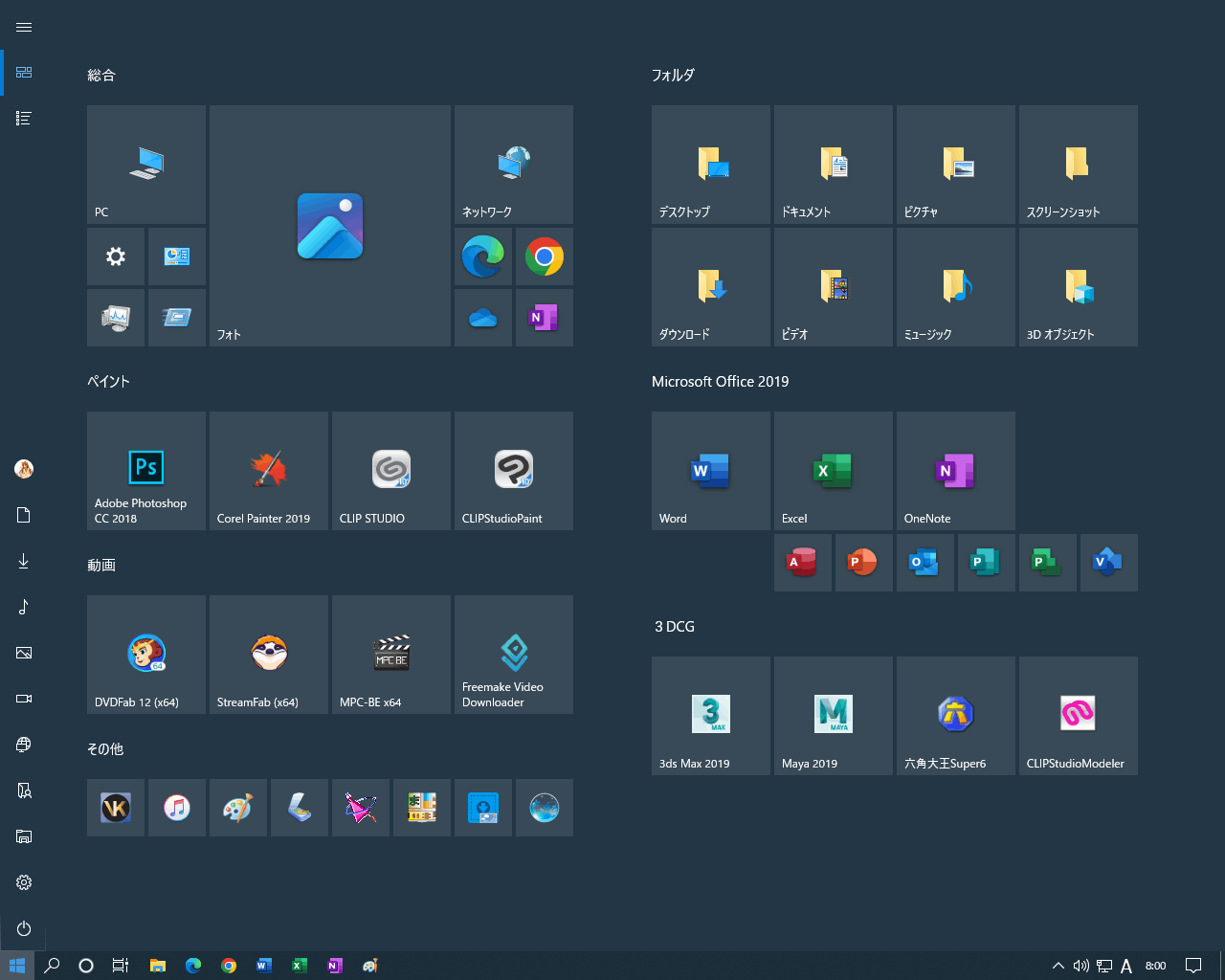Open the Adobe Photoshop CC 2018 tile
Screen dimensions: 1225x980
coord(146,471)
